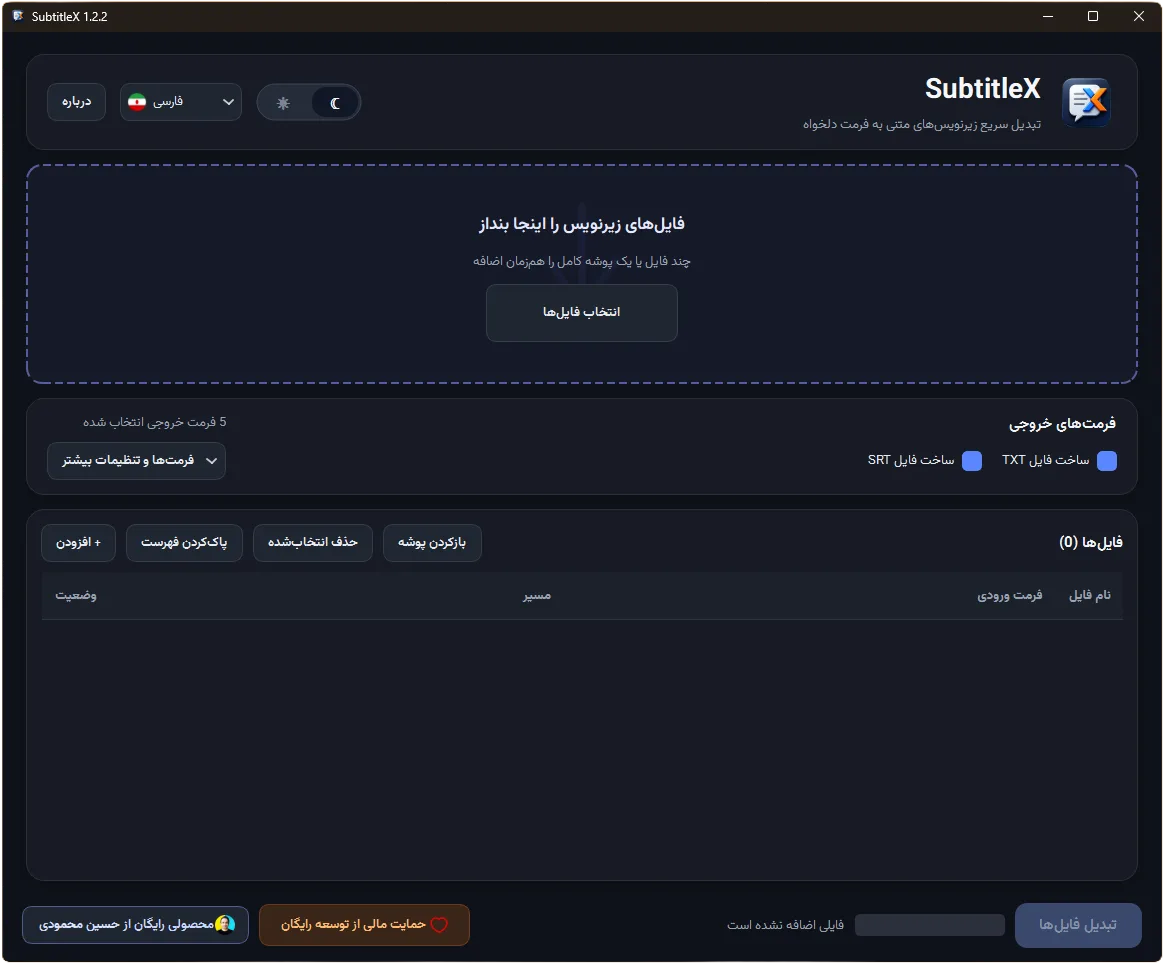Toggle the ساخت فایل SRT checkbox
Image resolution: width=1163 pixels, height=963 pixels.
(972, 461)
